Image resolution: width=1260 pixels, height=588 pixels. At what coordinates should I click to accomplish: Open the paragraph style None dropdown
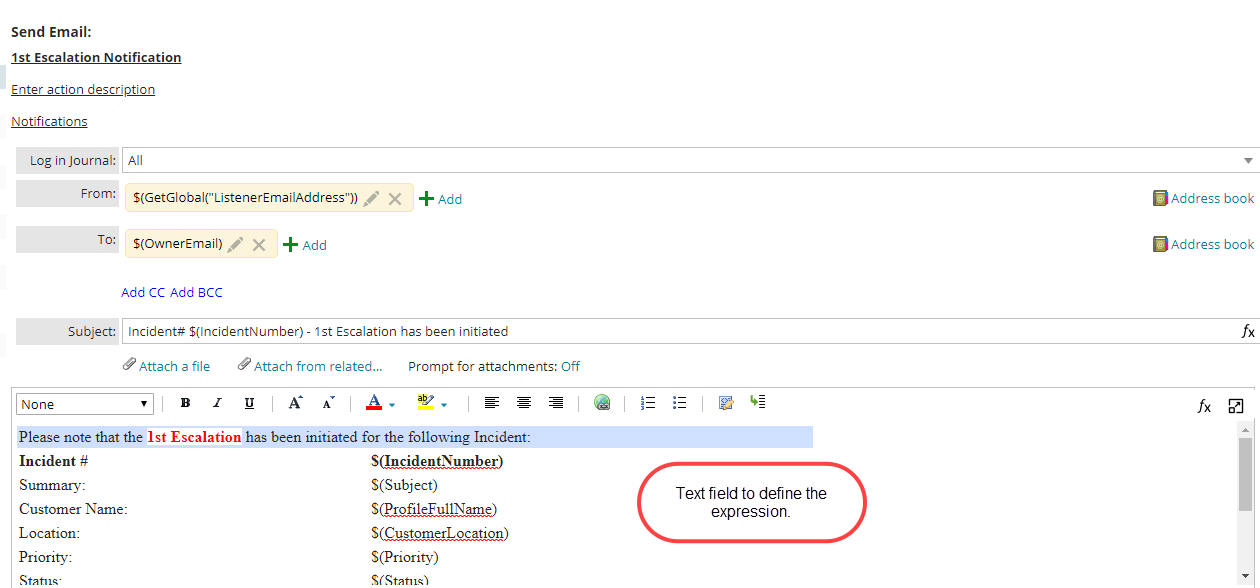(x=85, y=404)
